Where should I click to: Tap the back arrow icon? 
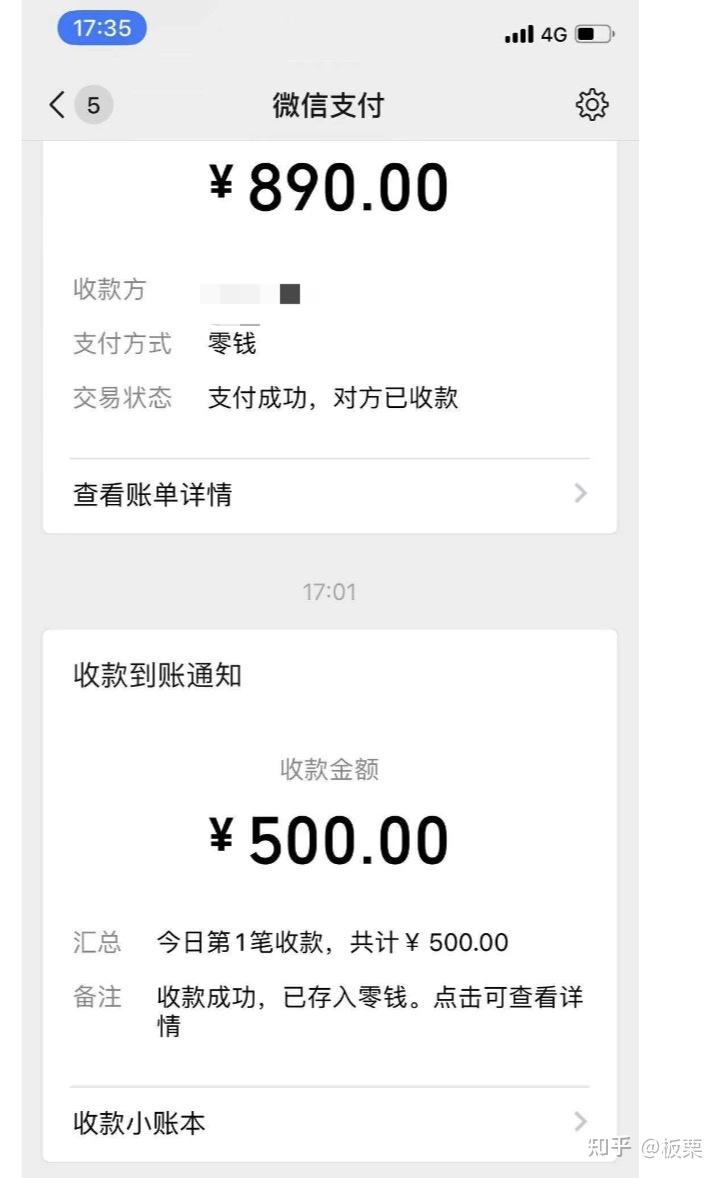point(57,104)
